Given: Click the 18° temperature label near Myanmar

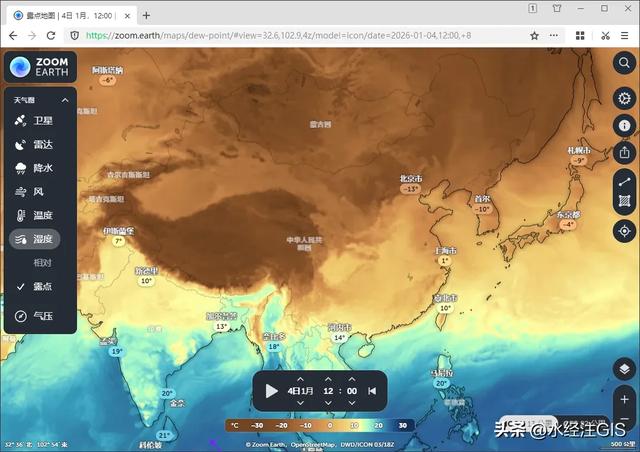Looking at the screenshot, I should click(273, 346).
